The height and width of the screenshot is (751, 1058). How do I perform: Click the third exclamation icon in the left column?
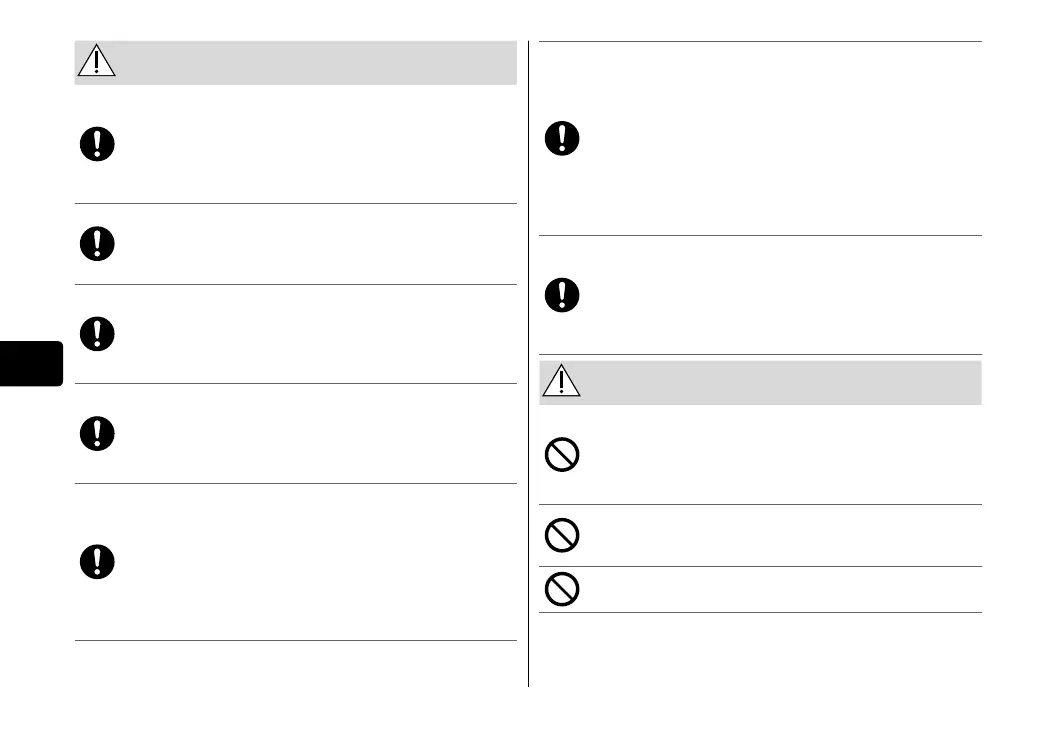coord(97,334)
